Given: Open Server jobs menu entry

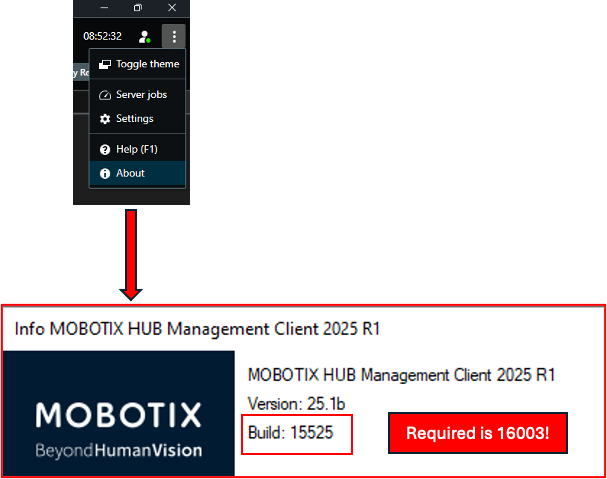Looking at the screenshot, I should [x=137, y=94].
